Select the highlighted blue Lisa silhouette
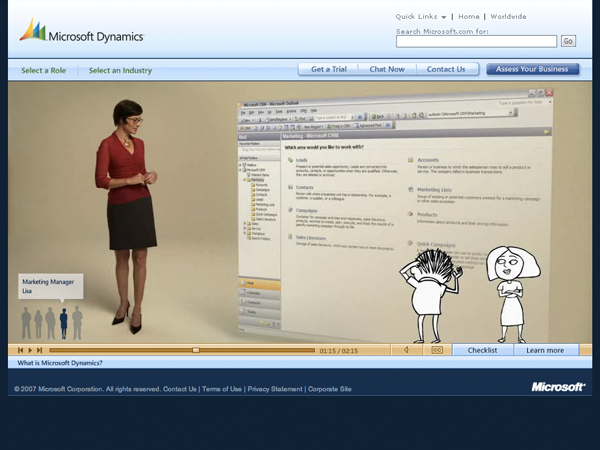Viewport: 600px width, 450px height. [x=64, y=324]
